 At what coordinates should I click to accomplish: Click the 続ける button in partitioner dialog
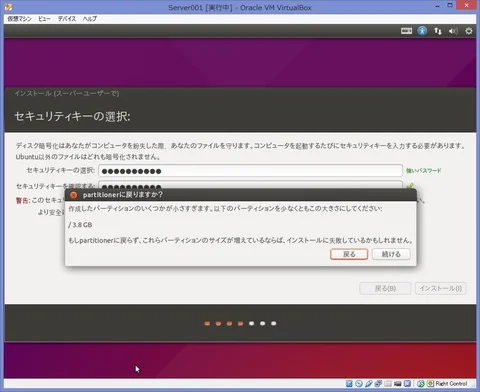point(391,254)
